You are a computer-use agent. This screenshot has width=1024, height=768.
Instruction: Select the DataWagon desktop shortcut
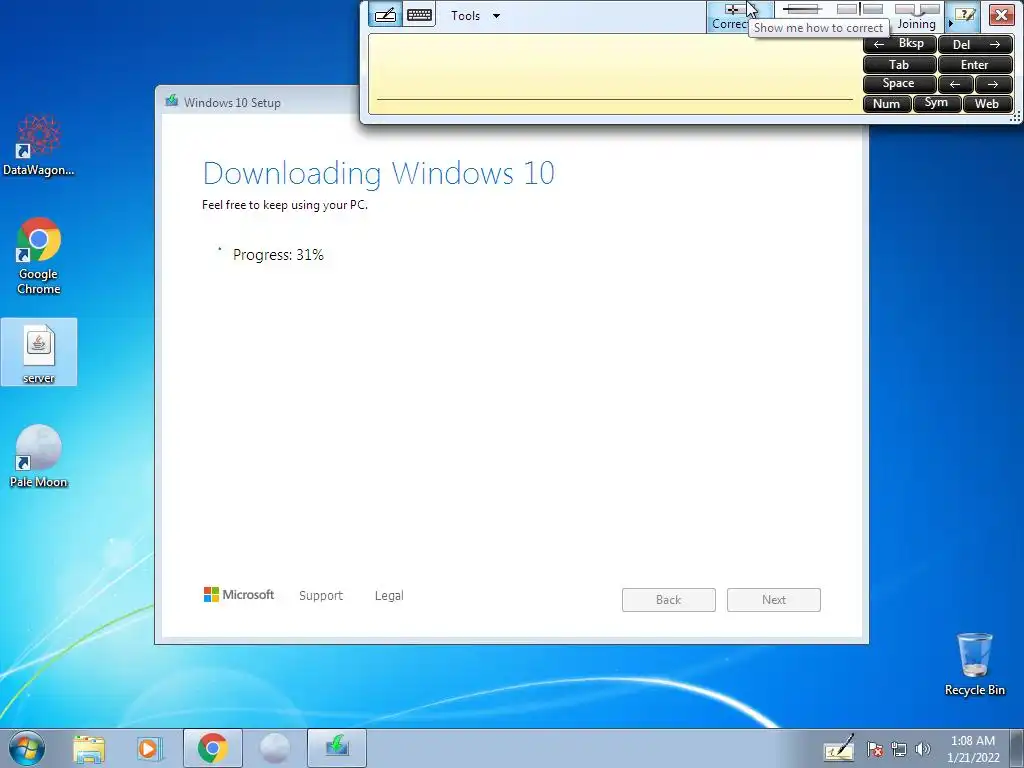click(x=39, y=146)
